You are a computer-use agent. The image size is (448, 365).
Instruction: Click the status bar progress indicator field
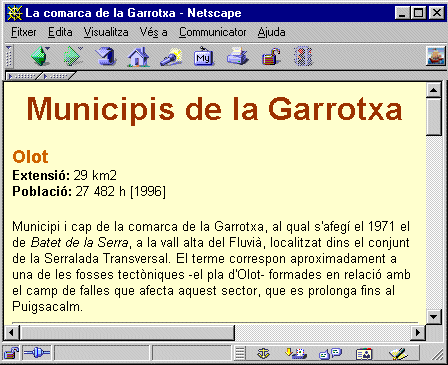pyautogui.click(x=101, y=353)
